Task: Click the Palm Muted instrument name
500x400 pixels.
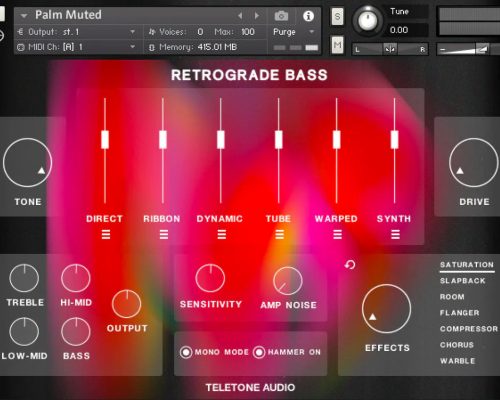Action: click(x=68, y=15)
